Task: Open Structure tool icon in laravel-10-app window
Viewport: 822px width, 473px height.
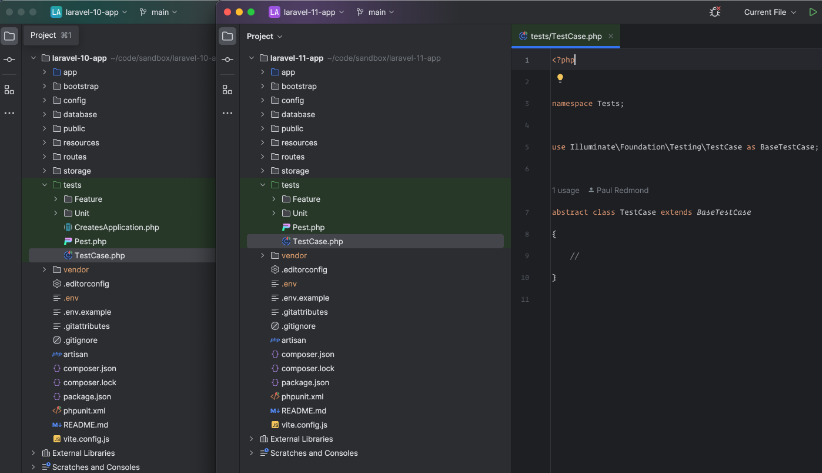Action: pos(9,90)
